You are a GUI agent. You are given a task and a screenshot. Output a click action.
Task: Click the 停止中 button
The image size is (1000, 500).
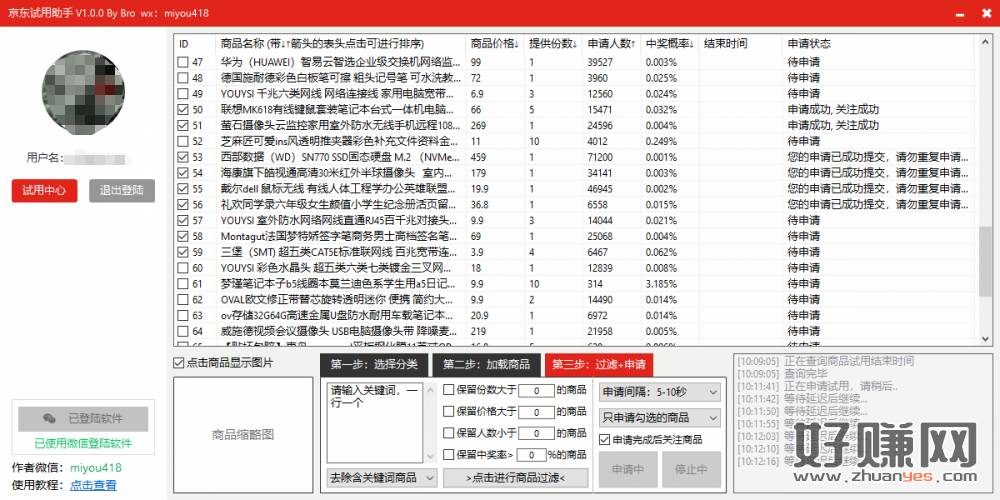click(691, 469)
